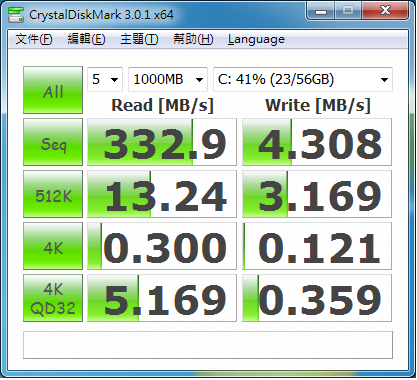Click the 512K read result 13.24
This screenshot has height=380, width=417.
[x=162, y=194]
